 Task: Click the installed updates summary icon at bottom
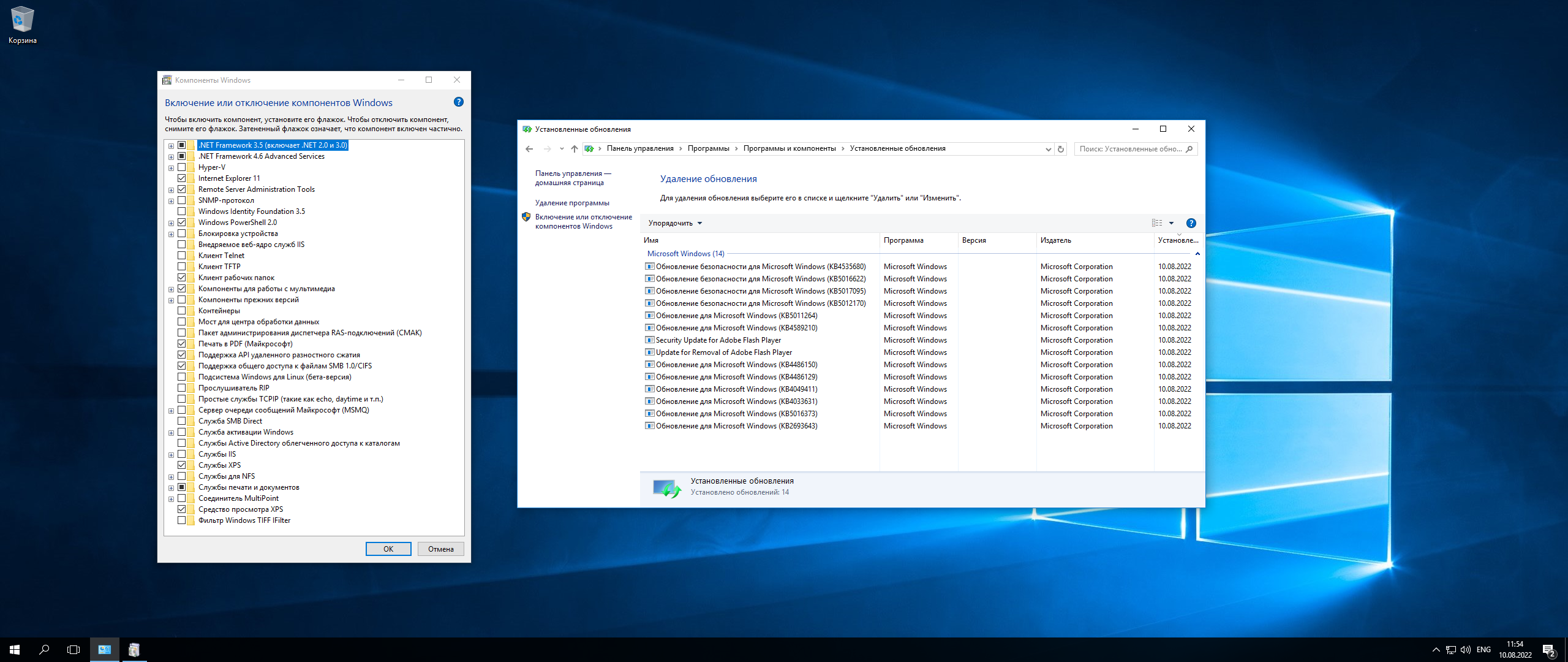(x=666, y=489)
